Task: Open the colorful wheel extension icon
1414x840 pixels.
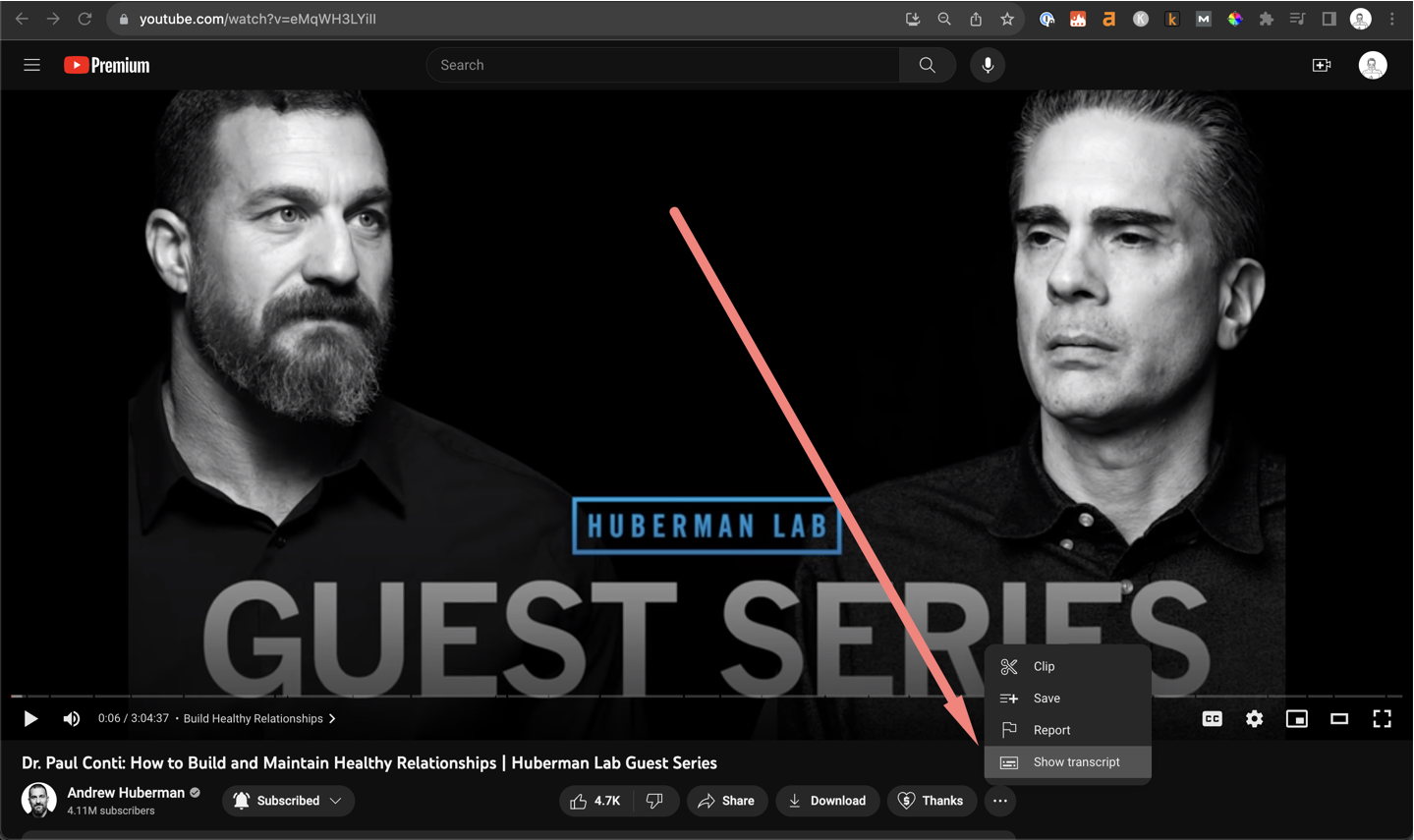Action: coord(1235,19)
